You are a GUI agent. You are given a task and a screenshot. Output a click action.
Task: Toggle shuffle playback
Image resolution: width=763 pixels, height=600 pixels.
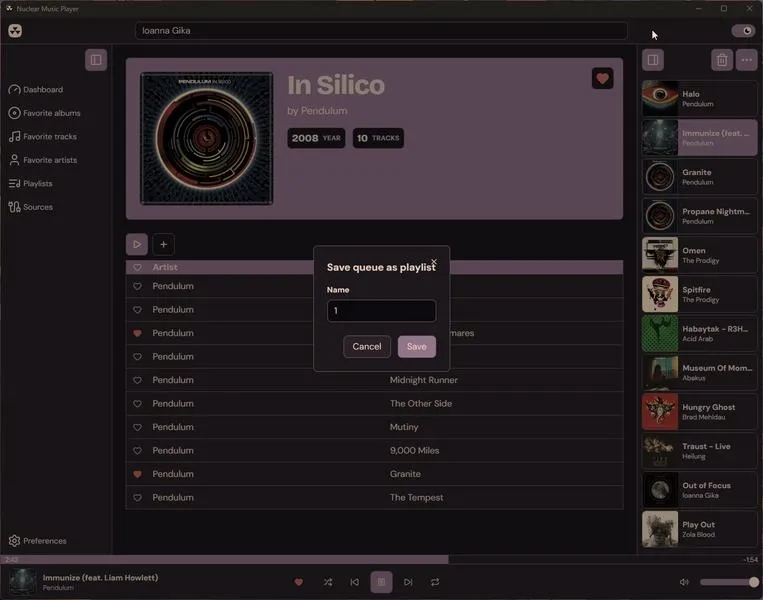[328, 582]
